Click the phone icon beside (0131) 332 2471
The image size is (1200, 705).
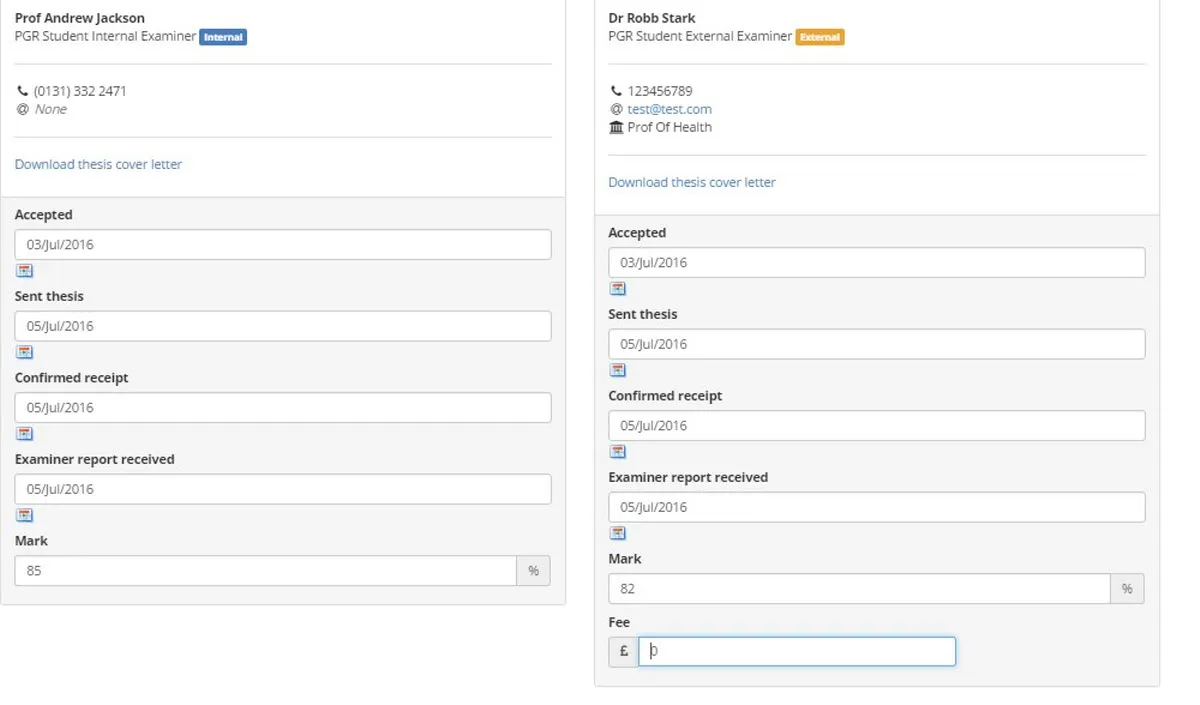pos(22,90)
